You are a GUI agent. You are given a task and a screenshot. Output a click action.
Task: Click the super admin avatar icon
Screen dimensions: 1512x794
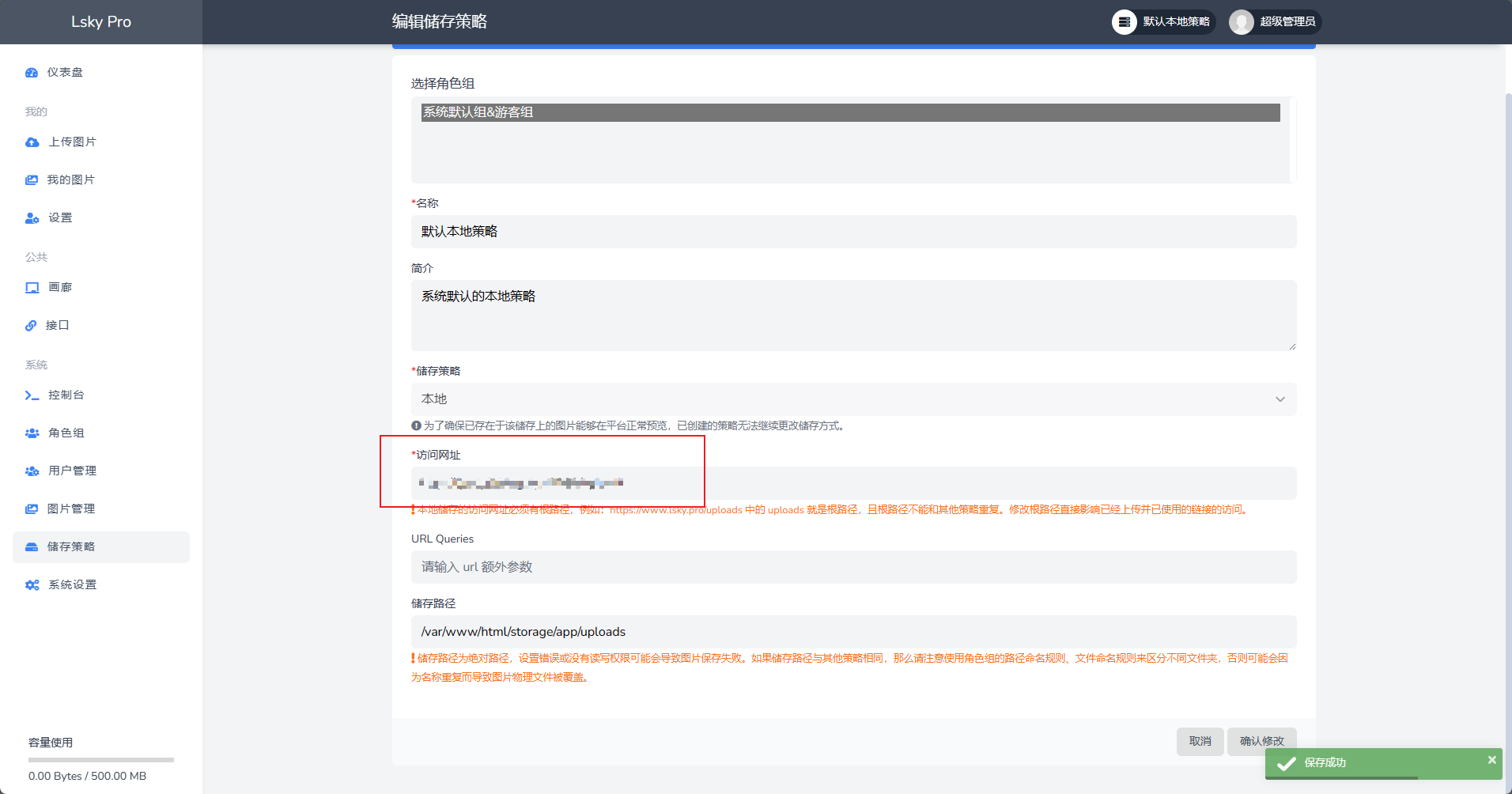click(x=1241, y=22)
